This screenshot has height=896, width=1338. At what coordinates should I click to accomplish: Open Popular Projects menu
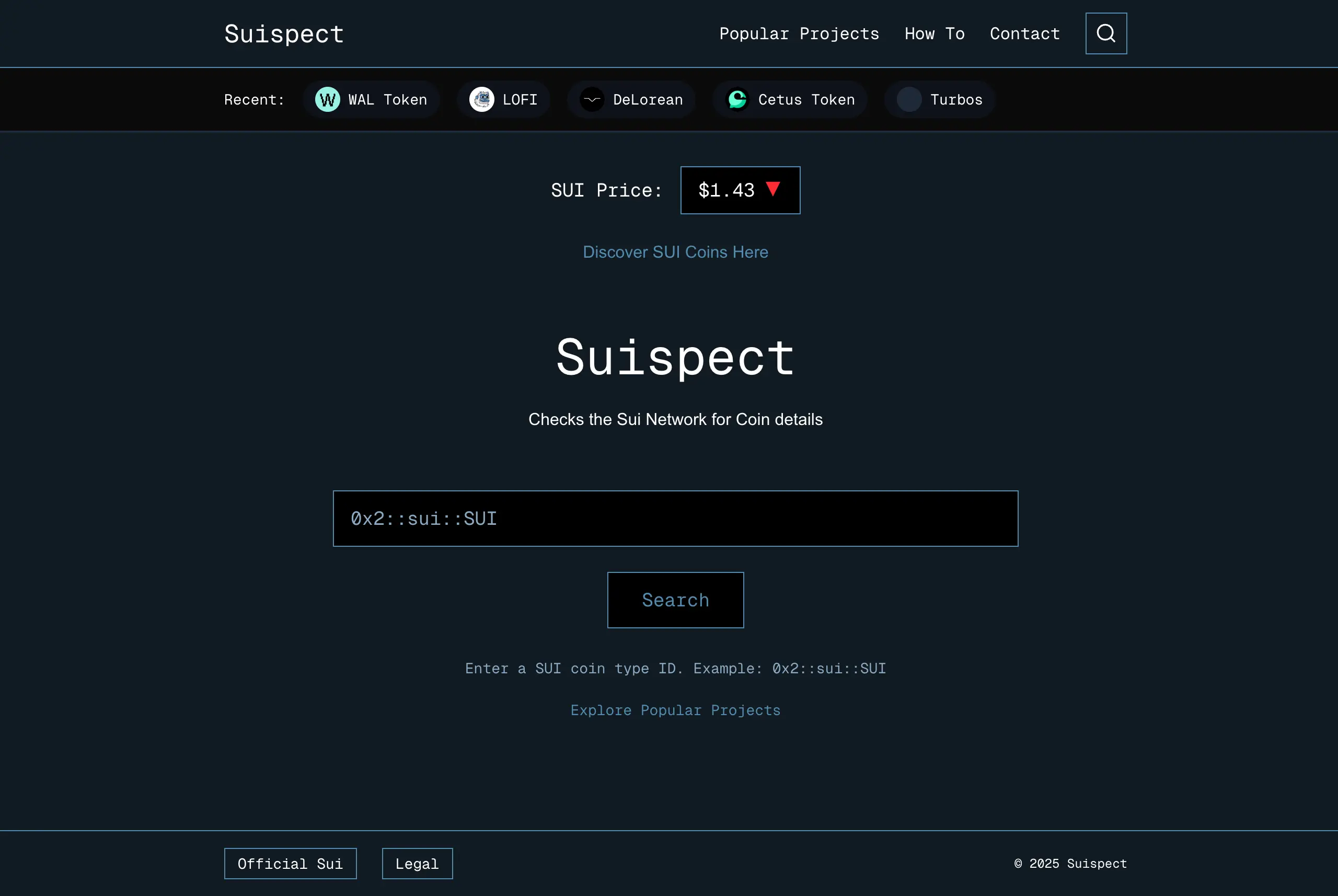(x=799, y=33)
